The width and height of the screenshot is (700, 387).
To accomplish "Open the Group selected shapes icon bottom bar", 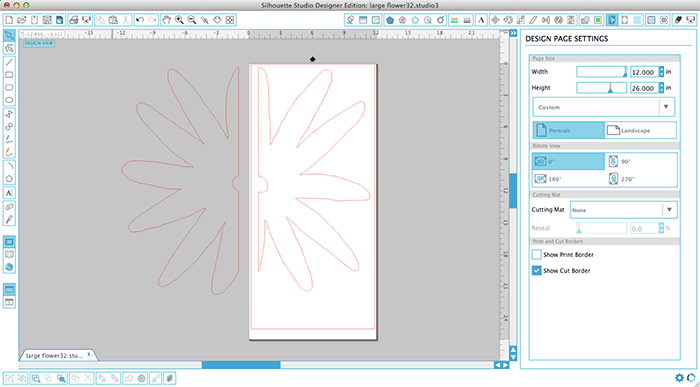I will [9, 378].
